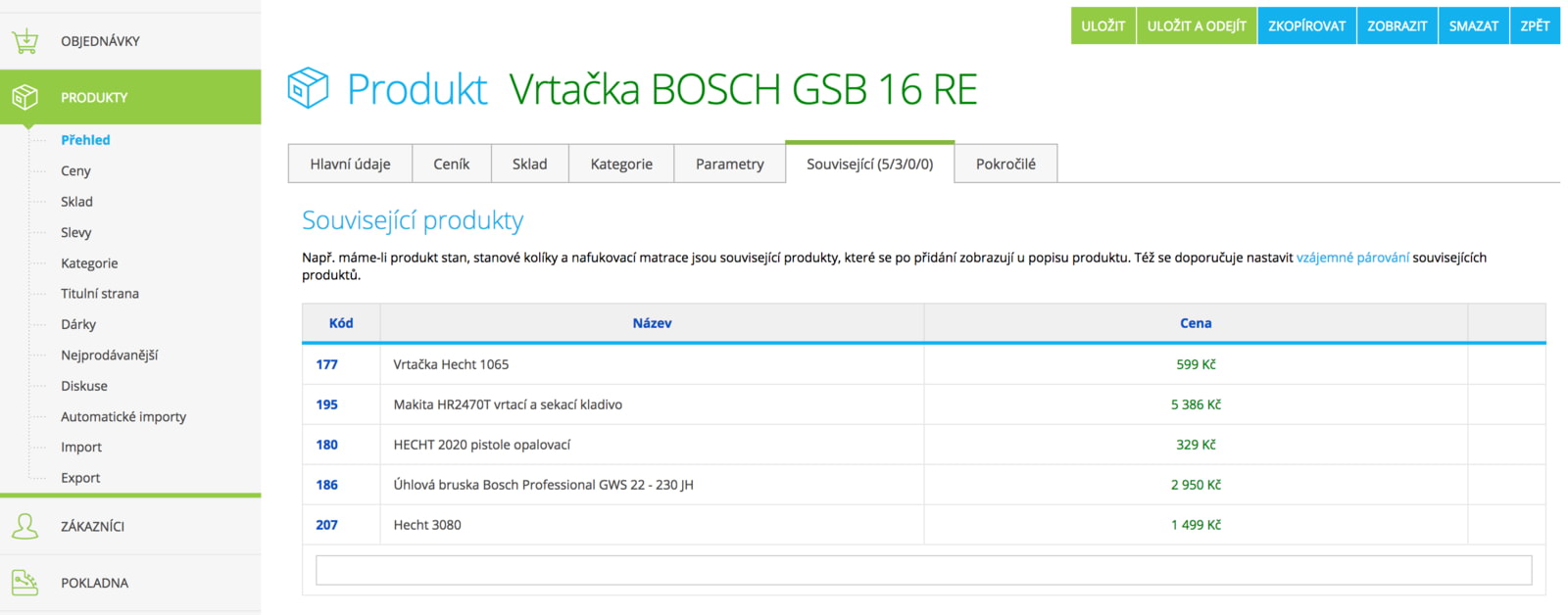Select Import in the sidebar

tap(81, 448)
